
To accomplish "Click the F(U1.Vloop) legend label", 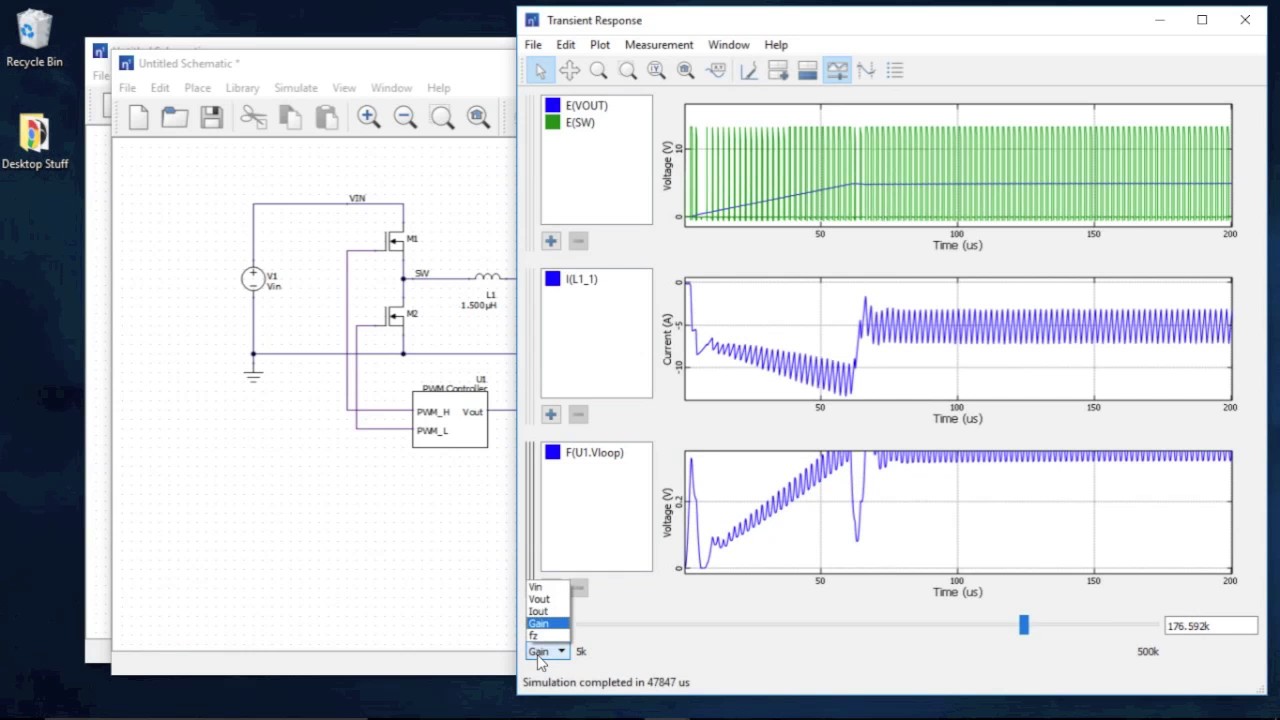I will coord(594,453).
